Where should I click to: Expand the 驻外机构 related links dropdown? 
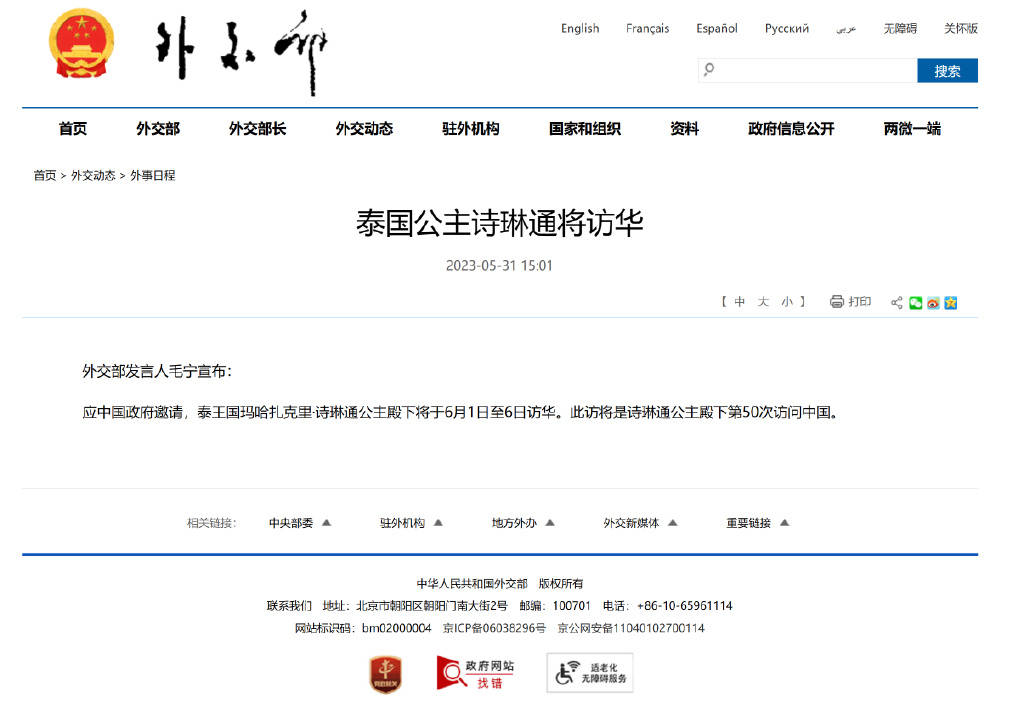click(x=411, y=523)
